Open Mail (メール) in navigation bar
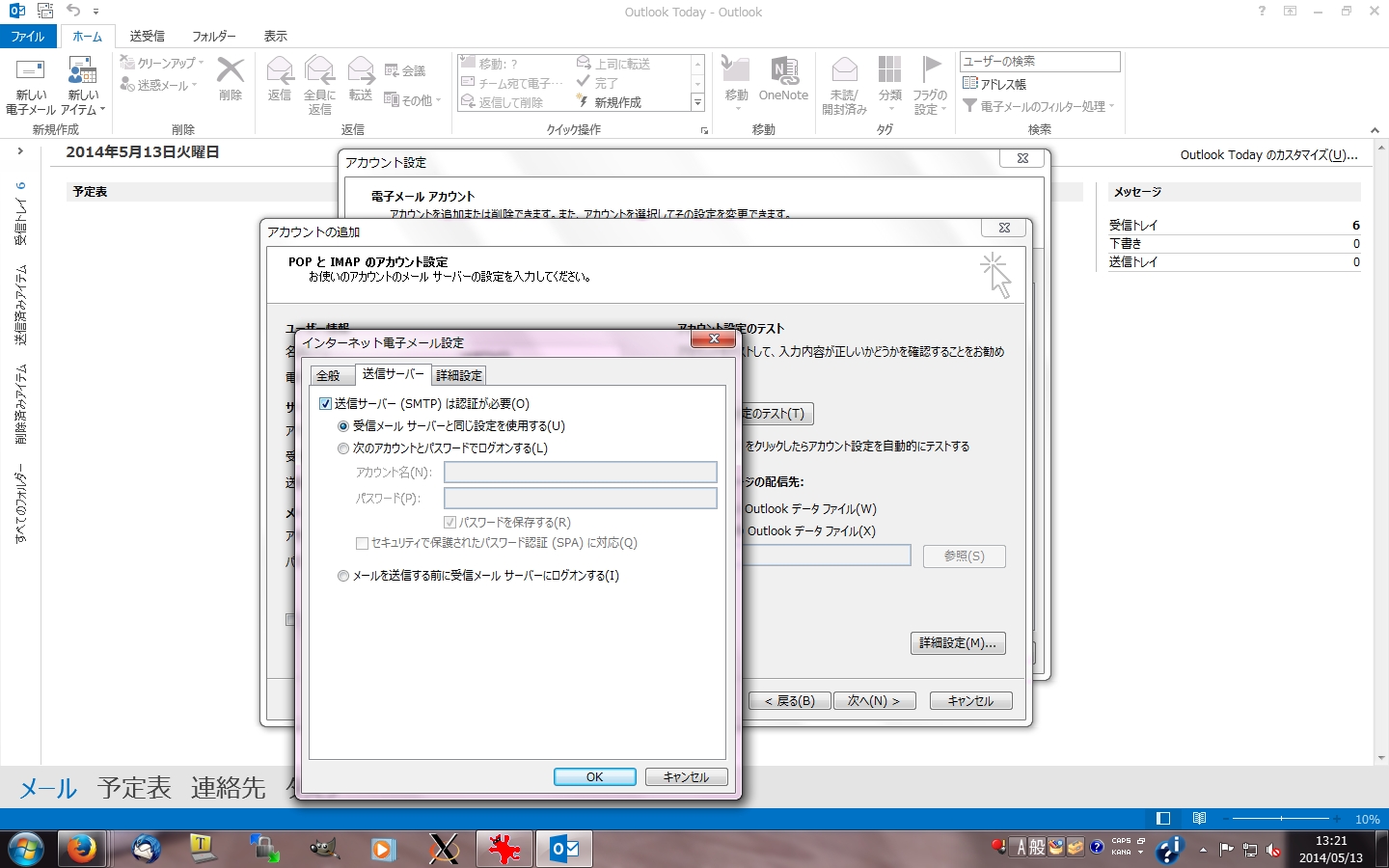The width and height of the screenshot is (1389, 868). pyautogui.click(x=48, y=788)
